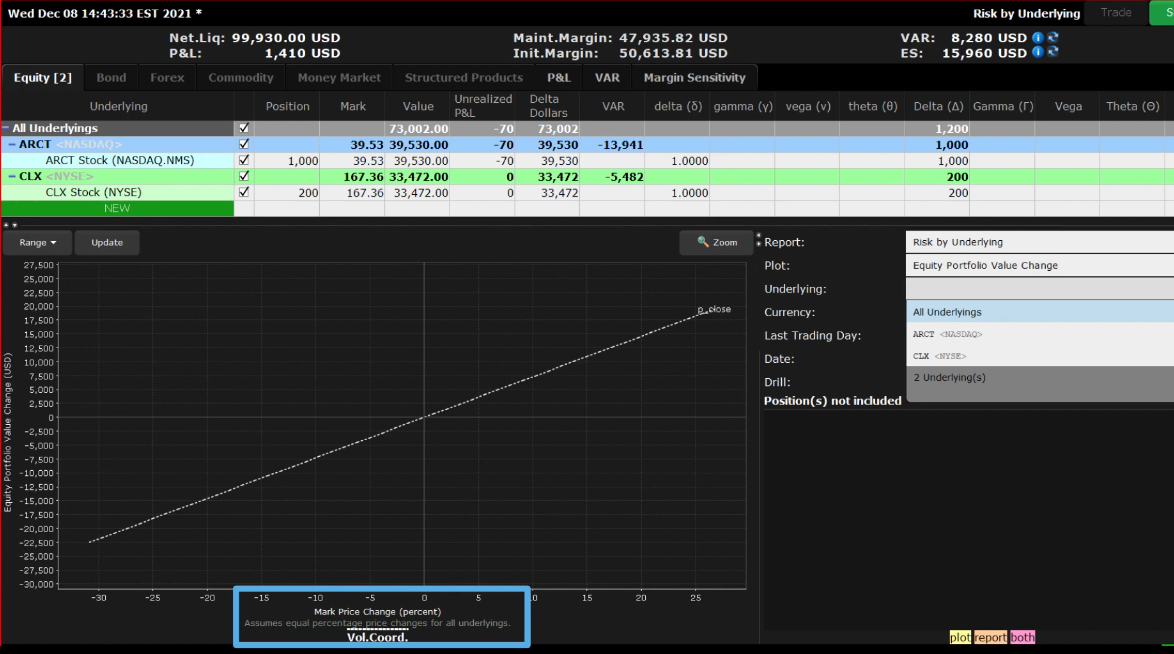Viewport: 1174px width, 654px height.
Task: Refresh the ES value
Action: coord(1052,53)
